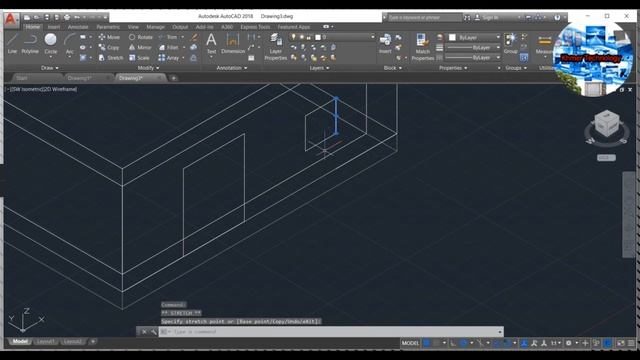The width and height of the screenshot is (640, 360).
Task: Switch to Layout2 tab
Action: coord(73,342)
